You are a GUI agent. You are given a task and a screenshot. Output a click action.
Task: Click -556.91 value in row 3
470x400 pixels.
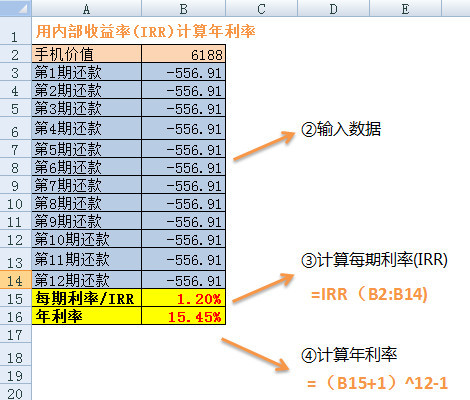click(184, 72)
